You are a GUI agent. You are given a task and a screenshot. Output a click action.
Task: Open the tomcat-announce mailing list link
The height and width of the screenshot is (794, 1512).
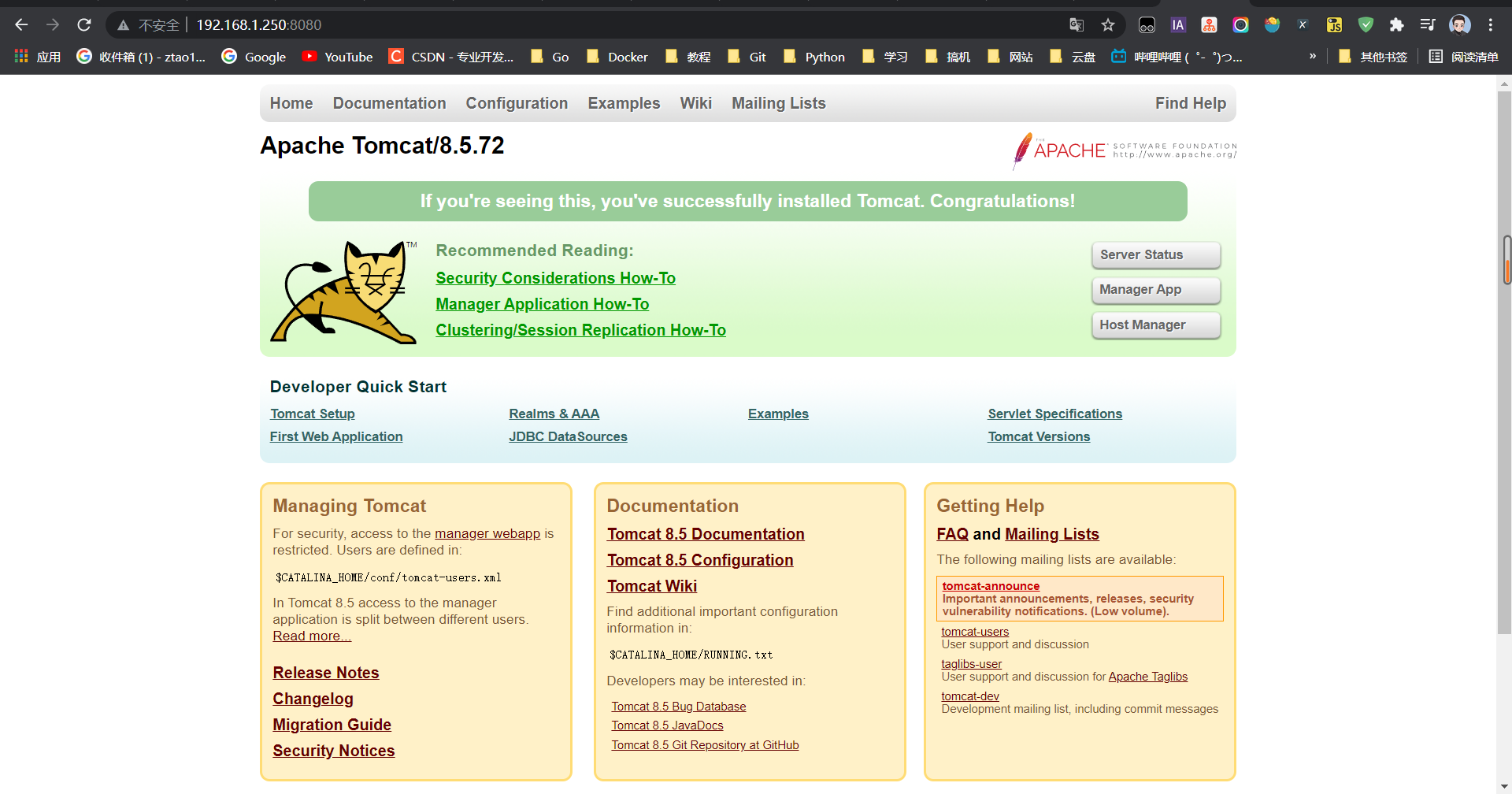click(x=991, y=586)
